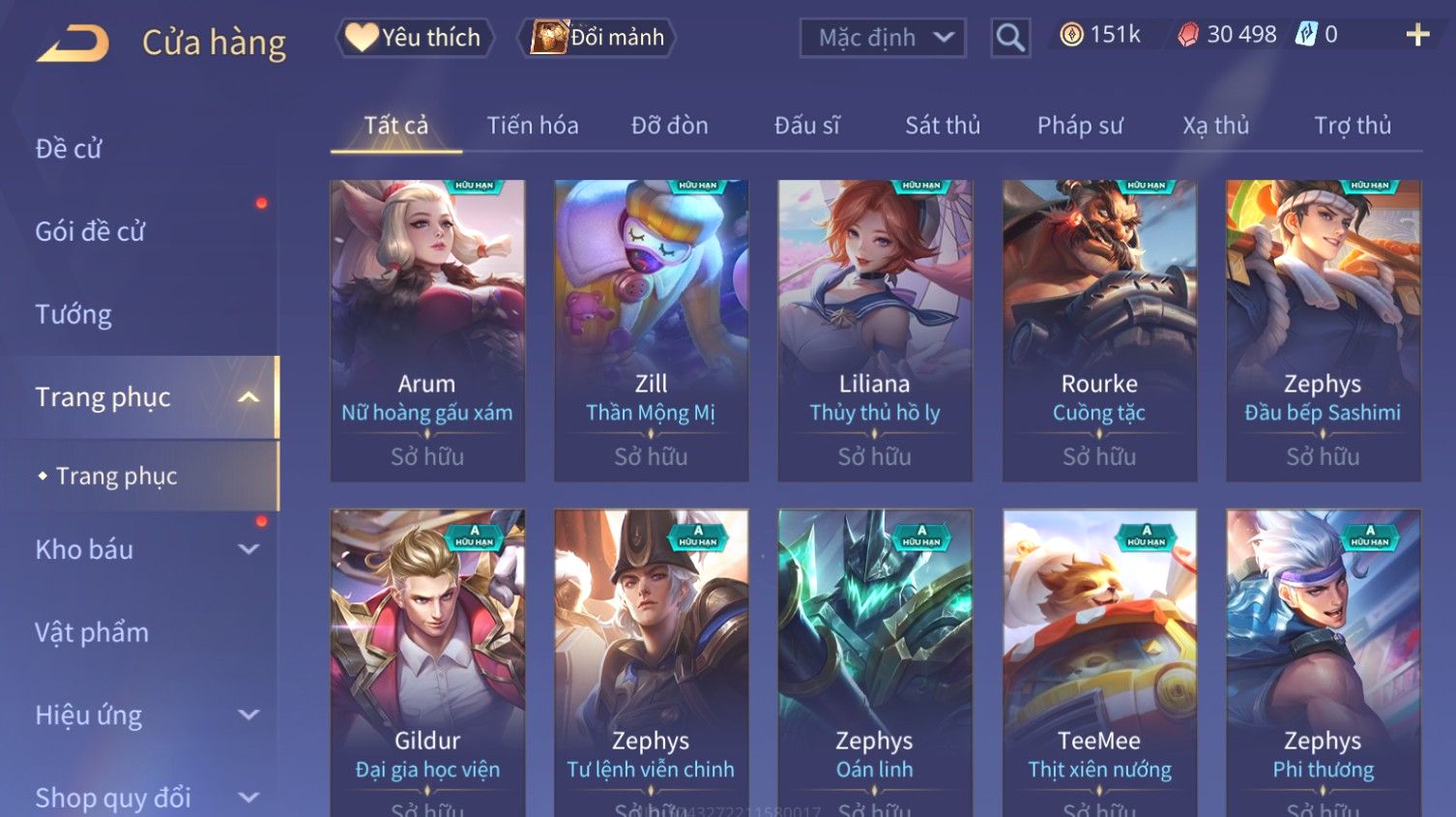Viewport: 1456px width, 817px height.
Task: Select TeeMee Thịt xiên nướng skin card
Action: 1099,663
